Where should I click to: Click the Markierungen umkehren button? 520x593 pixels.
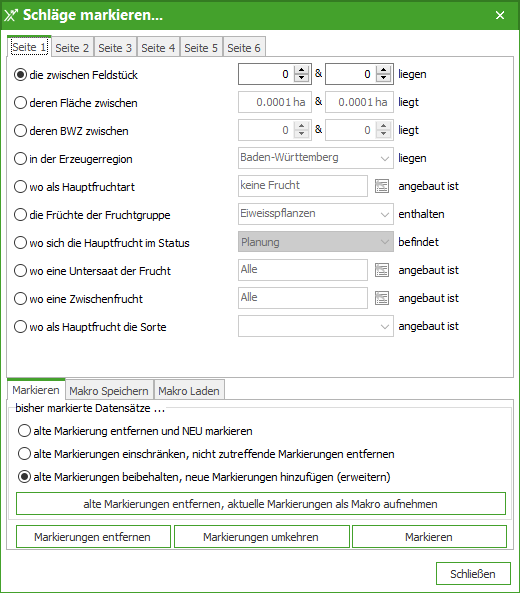pyautogui.click(x=261, y=537)
